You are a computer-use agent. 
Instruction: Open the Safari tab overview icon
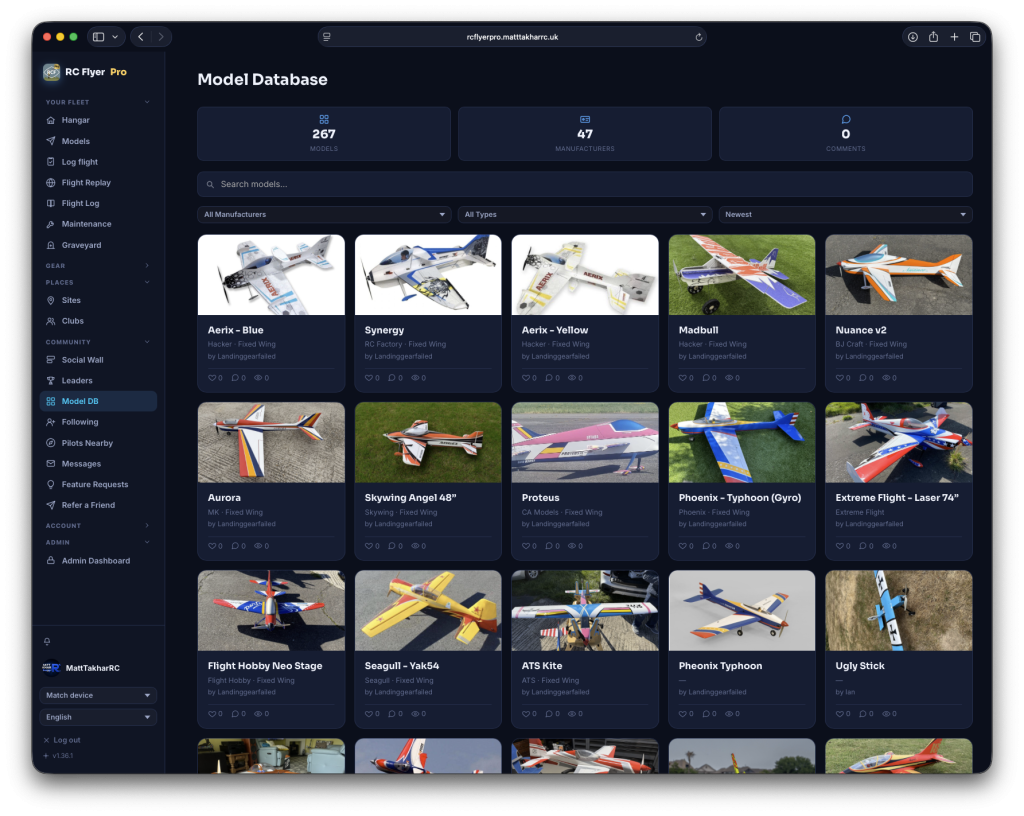click(974, 37)
